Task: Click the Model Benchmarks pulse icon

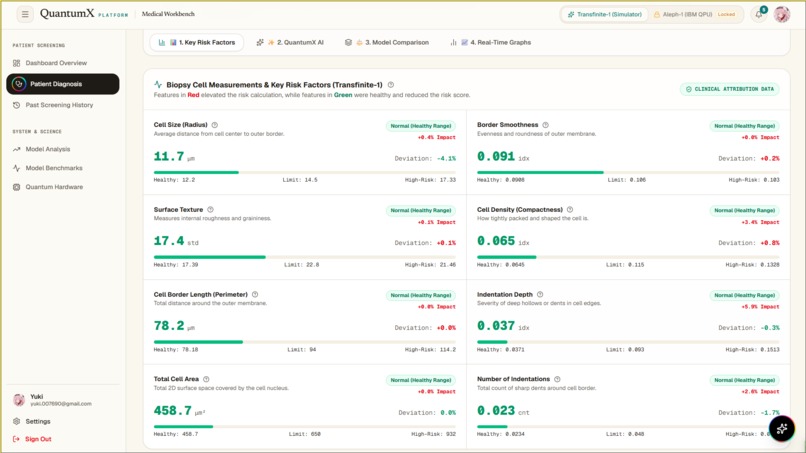Action: (x=16, y=168)
